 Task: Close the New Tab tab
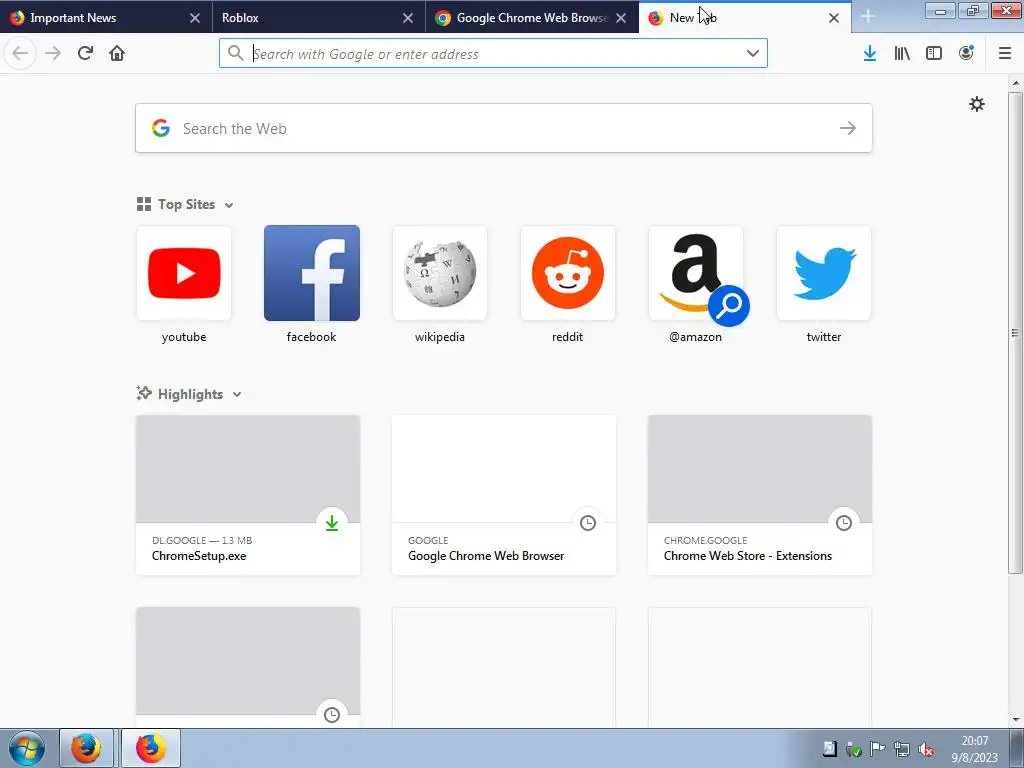[x=834, y=18]
